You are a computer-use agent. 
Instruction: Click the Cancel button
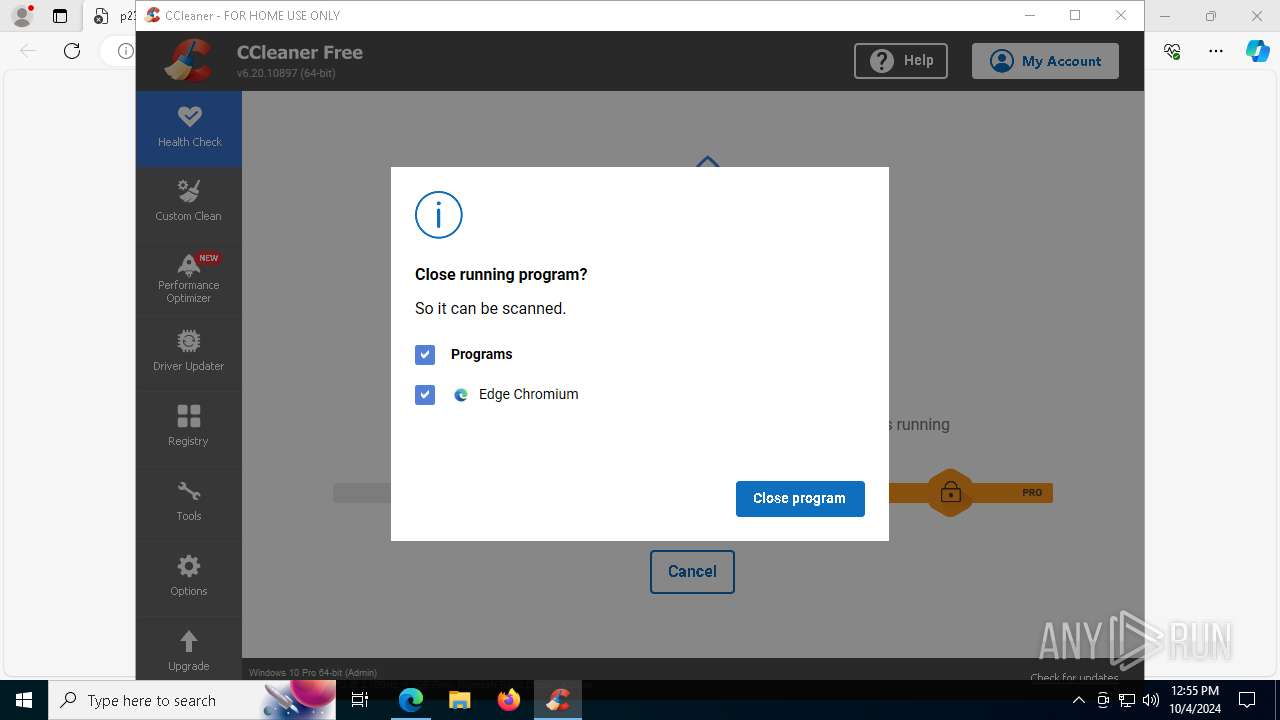[x=692, y=572]
